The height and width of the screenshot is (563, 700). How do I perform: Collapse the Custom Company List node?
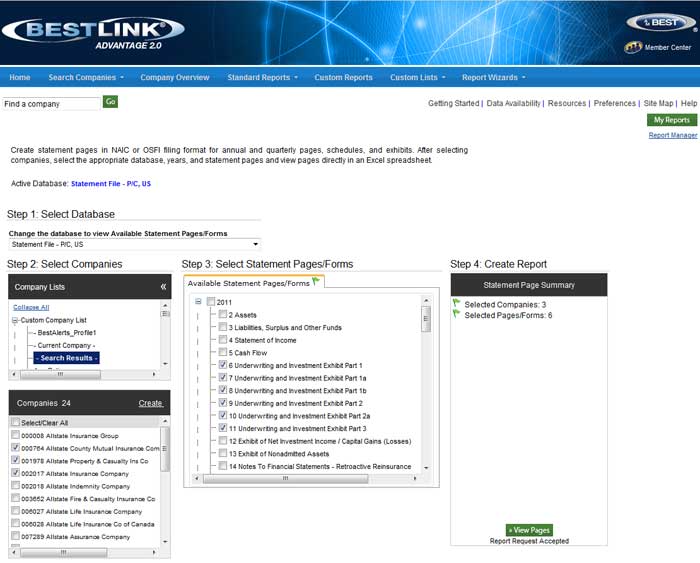[x=15, y=320]
